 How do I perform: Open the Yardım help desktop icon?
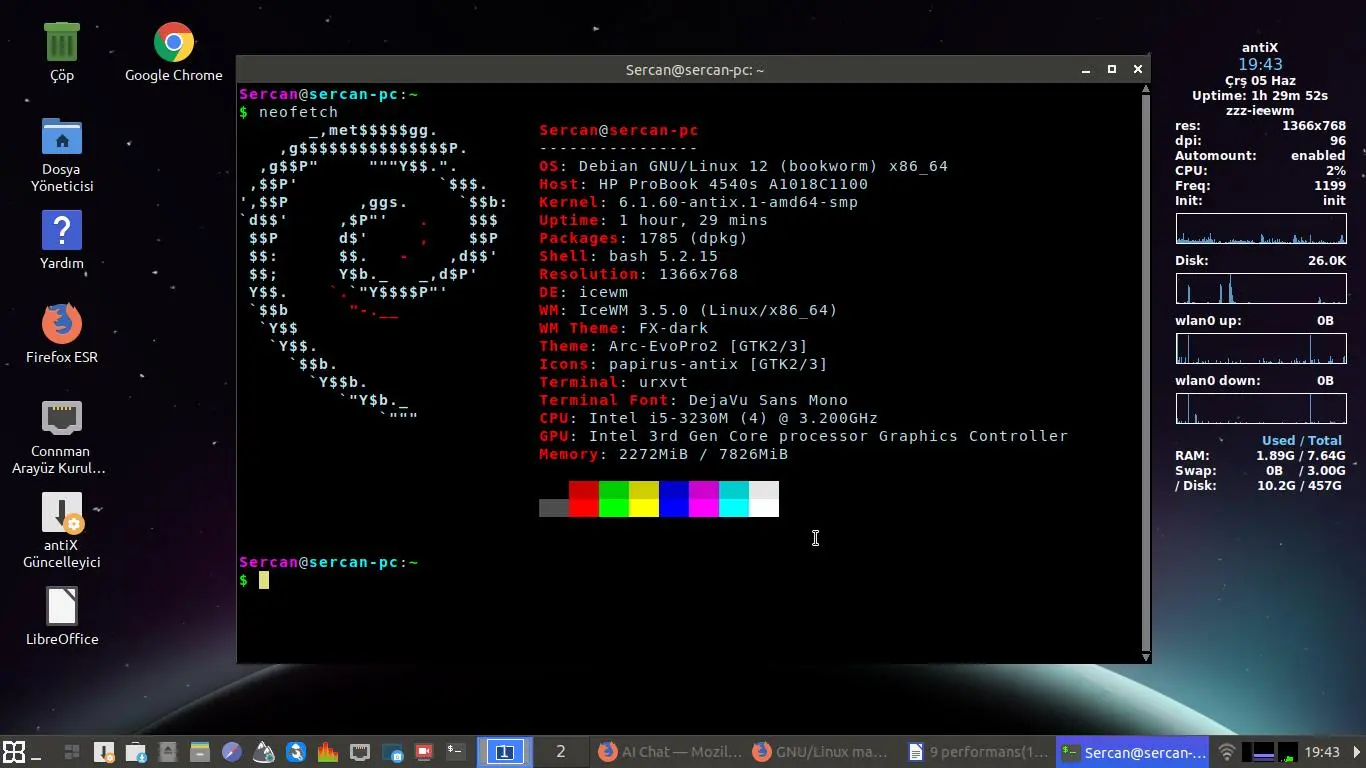[61, 240]
